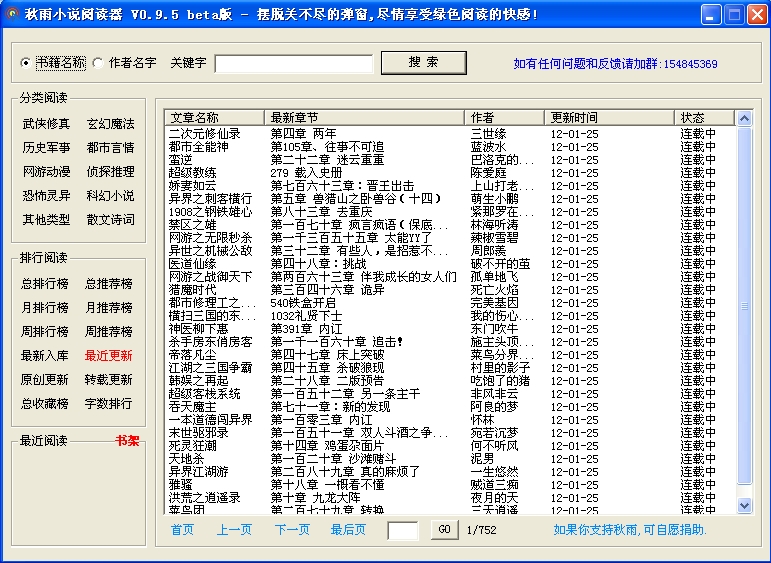Select the 作者名字 radio button
The height and width of the screenshot is (563, 771).
[98, 63]
